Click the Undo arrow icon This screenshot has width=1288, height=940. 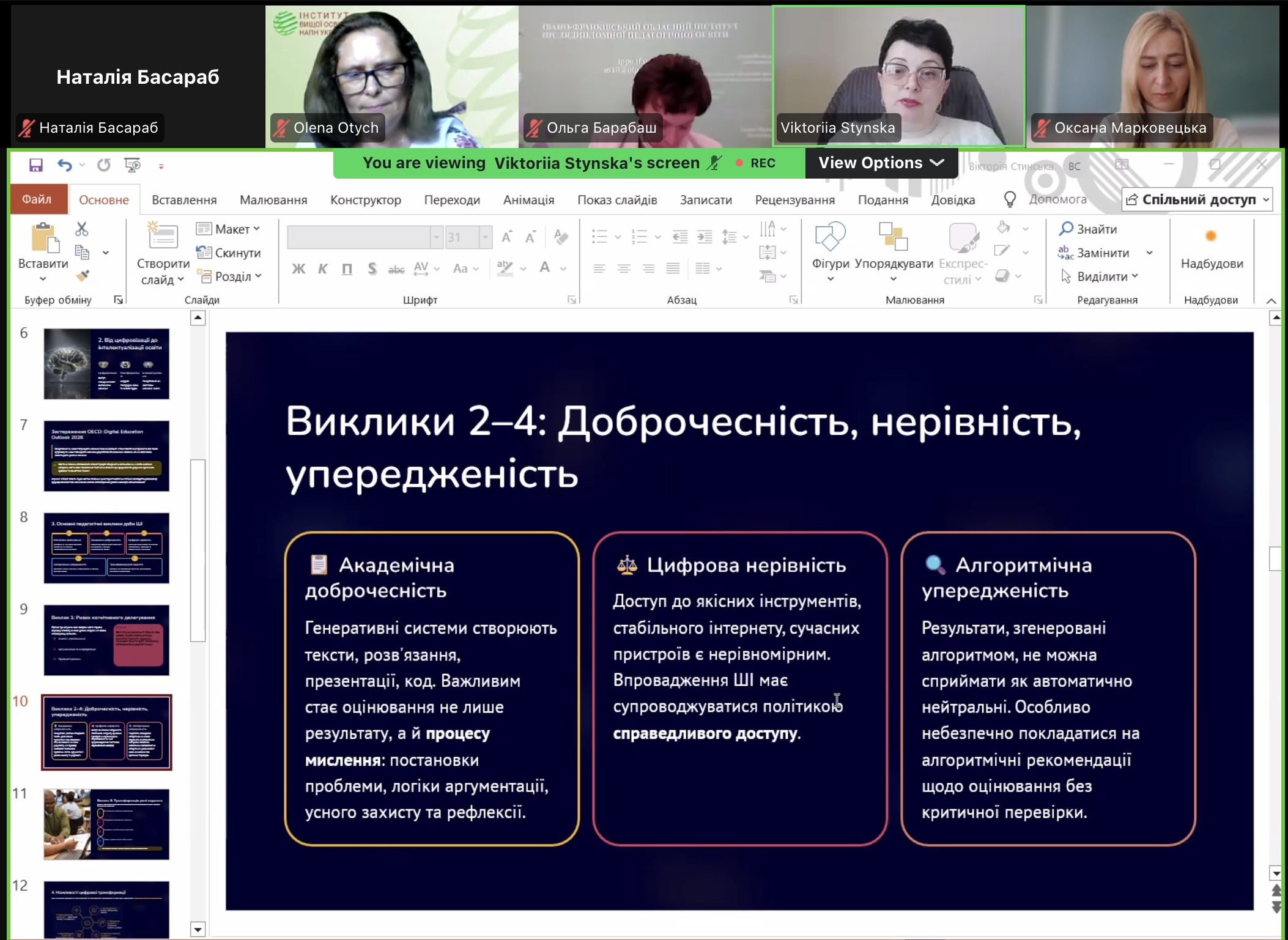64,165
